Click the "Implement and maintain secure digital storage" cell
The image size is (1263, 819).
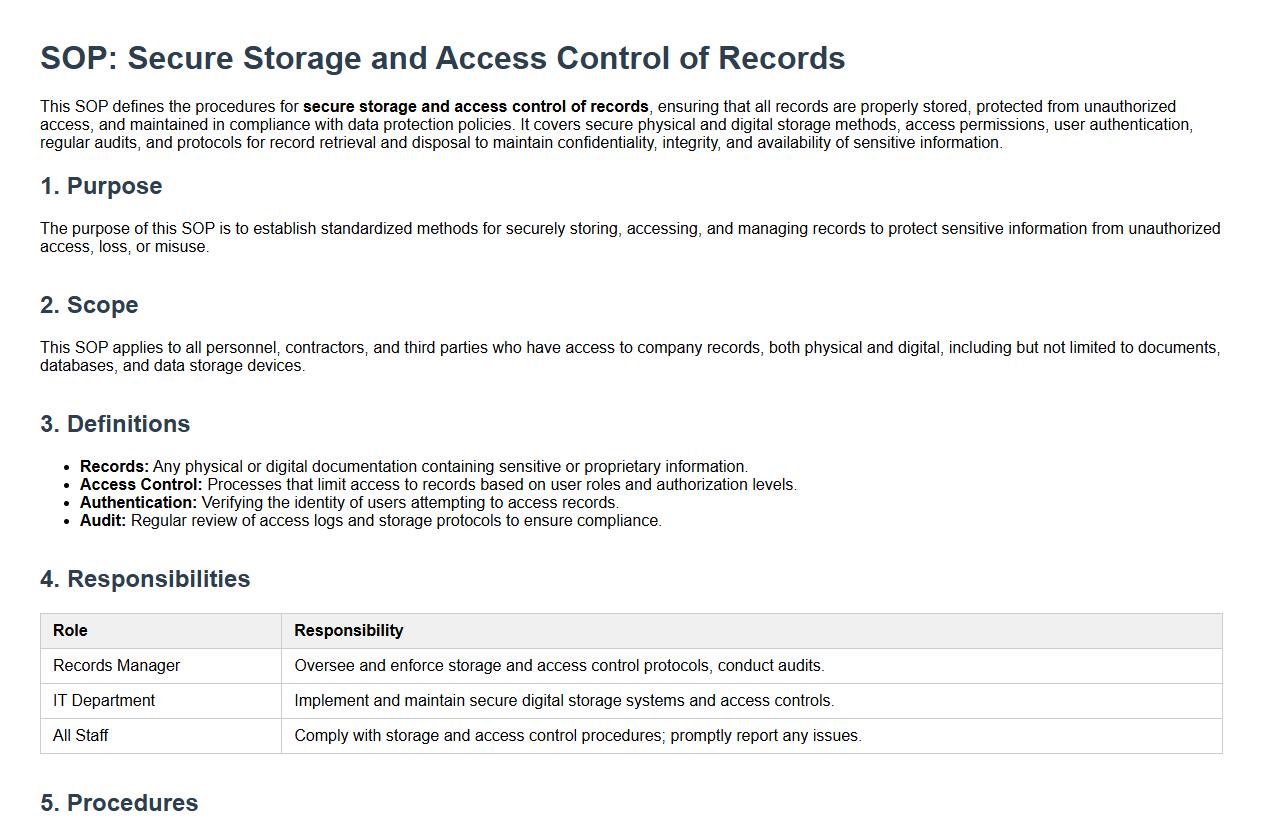(564, 701)
